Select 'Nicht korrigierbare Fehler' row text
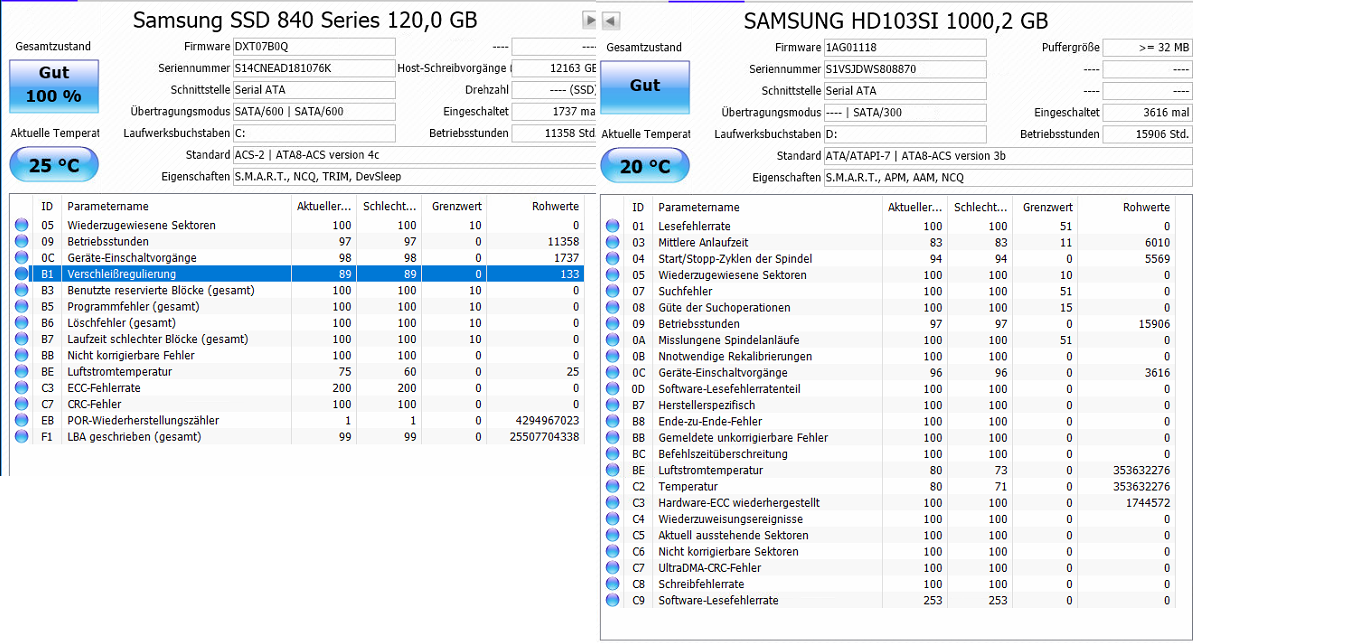Screen dimensions: 1359x644 (x=131, y=355)
